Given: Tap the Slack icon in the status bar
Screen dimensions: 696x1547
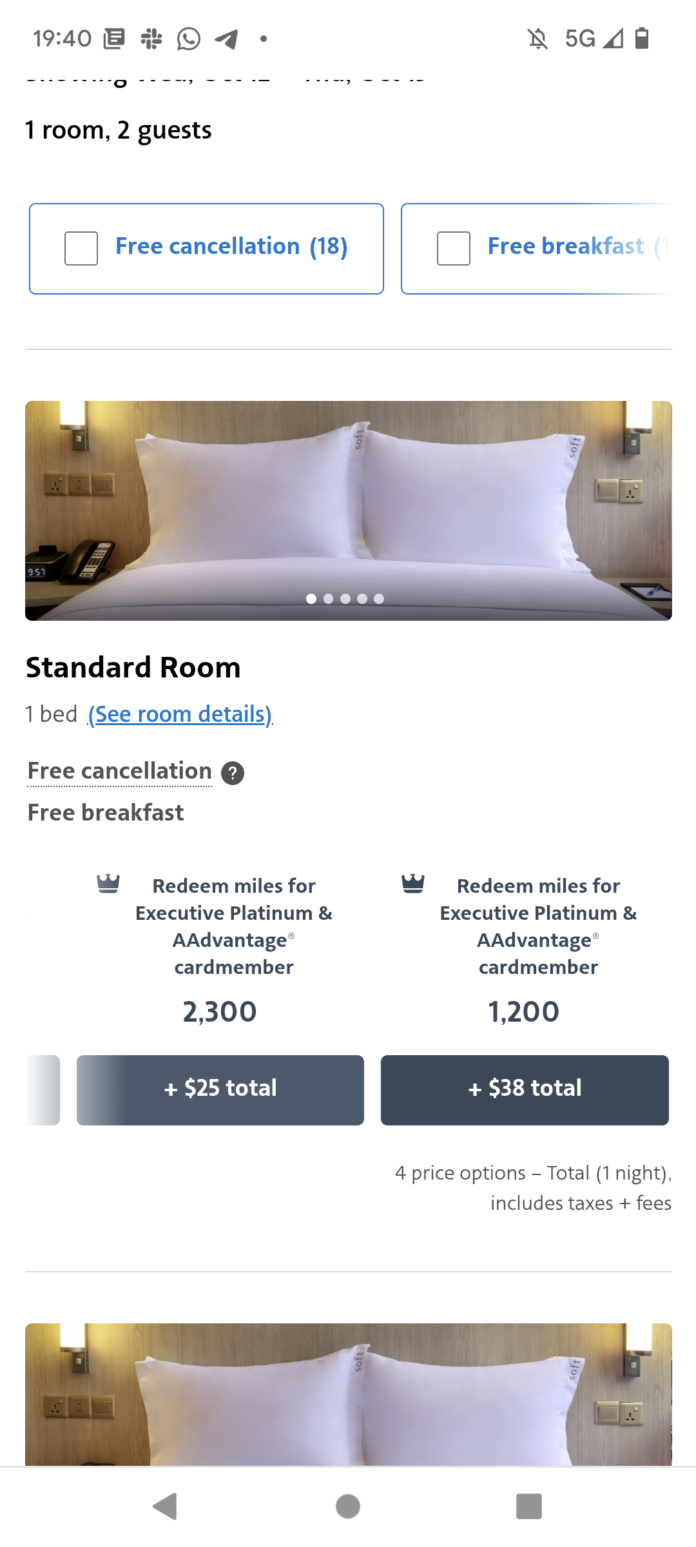Looking at the screenshot, I should (151, 38).
